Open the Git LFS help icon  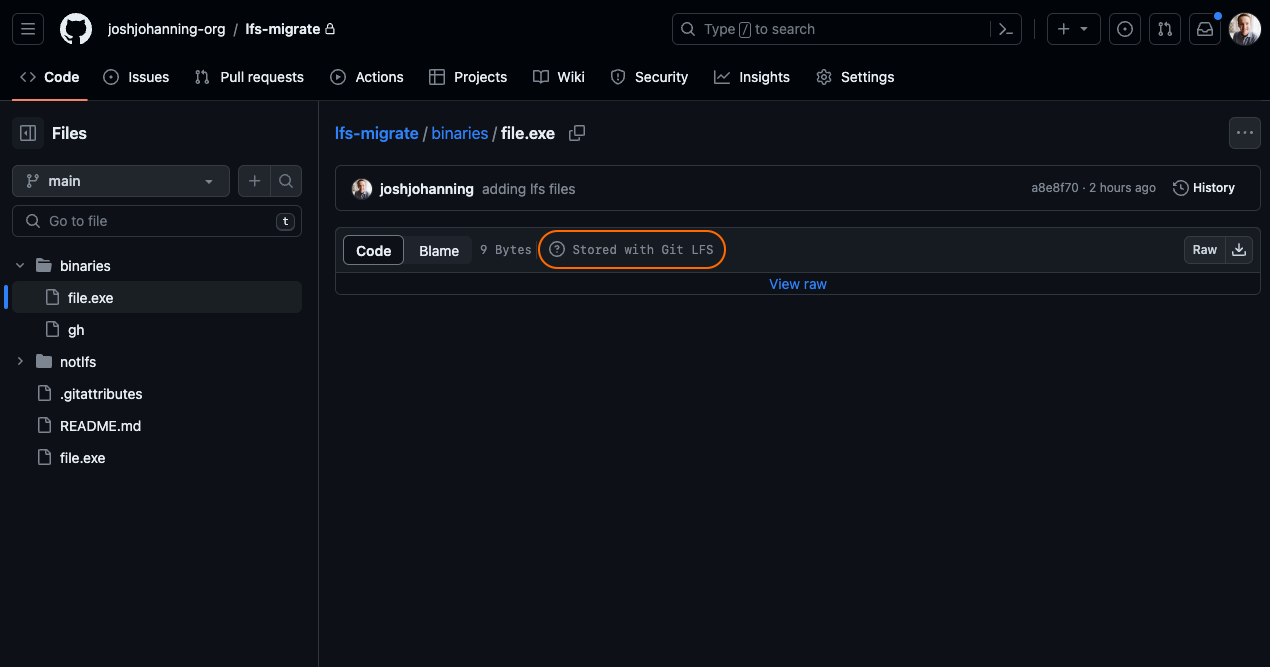(x=558, y=250)
